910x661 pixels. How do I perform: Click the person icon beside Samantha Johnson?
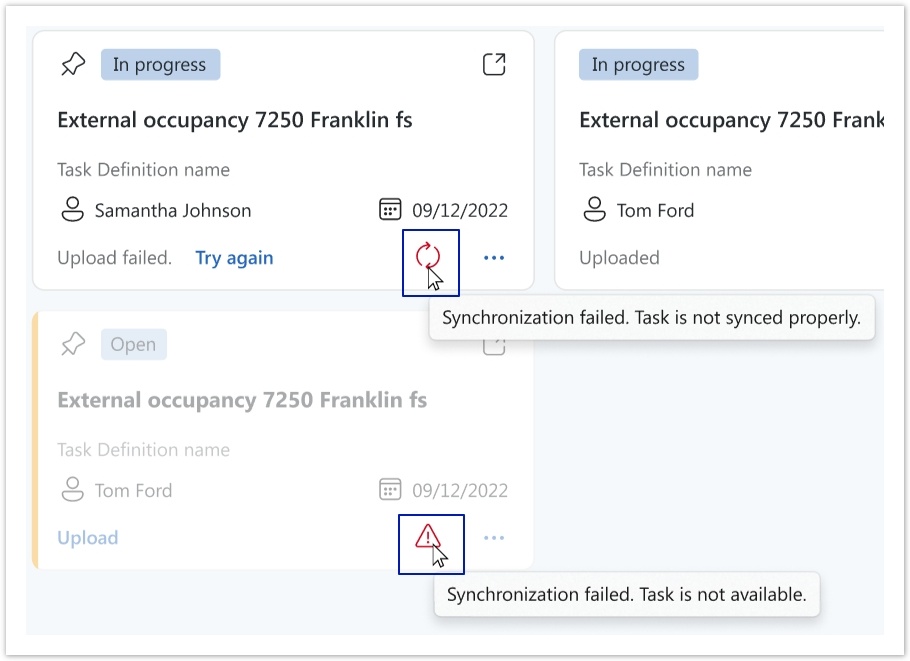tap(72, 210)
